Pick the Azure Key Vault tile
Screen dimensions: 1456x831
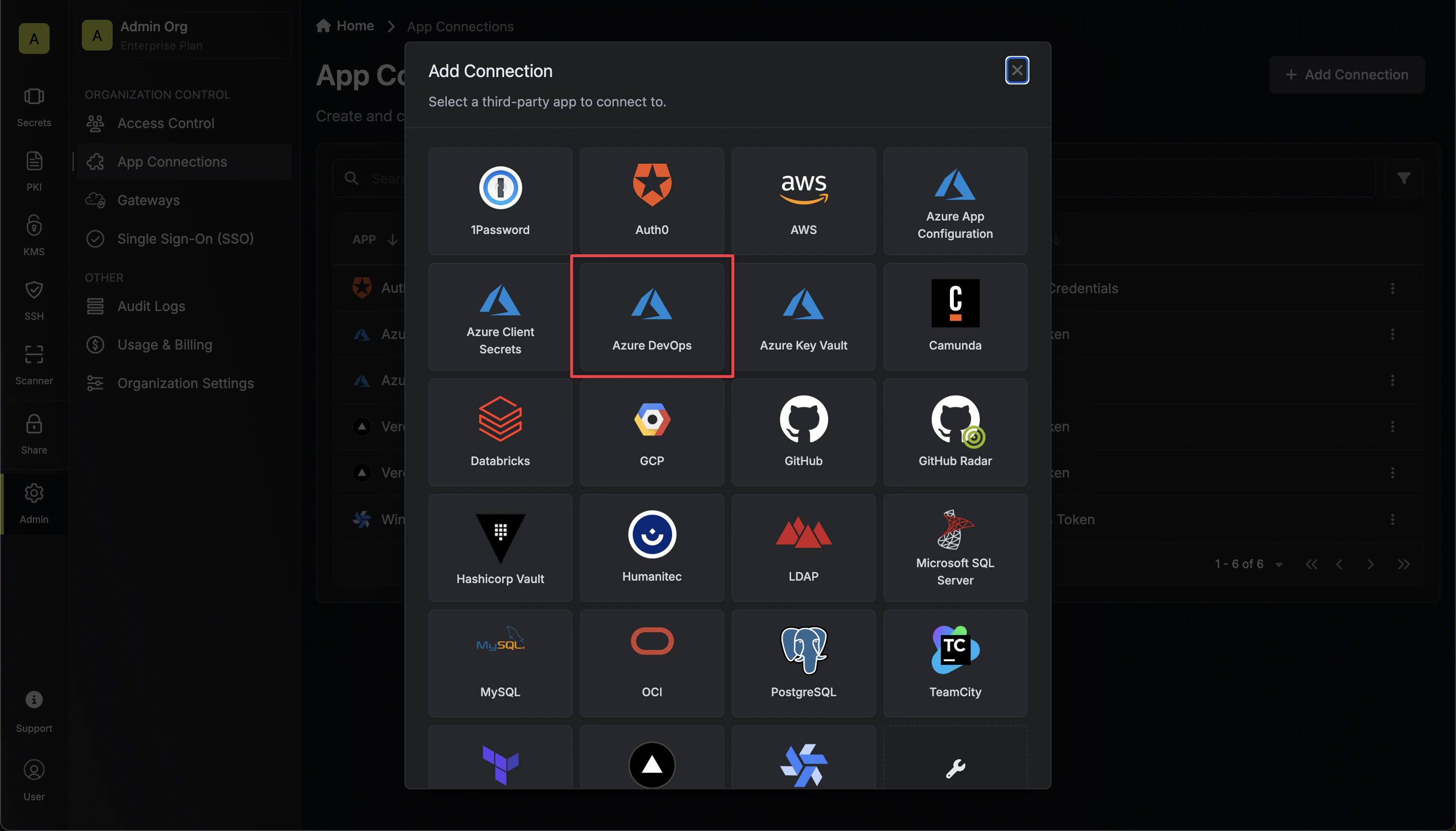tap(804, 317)
